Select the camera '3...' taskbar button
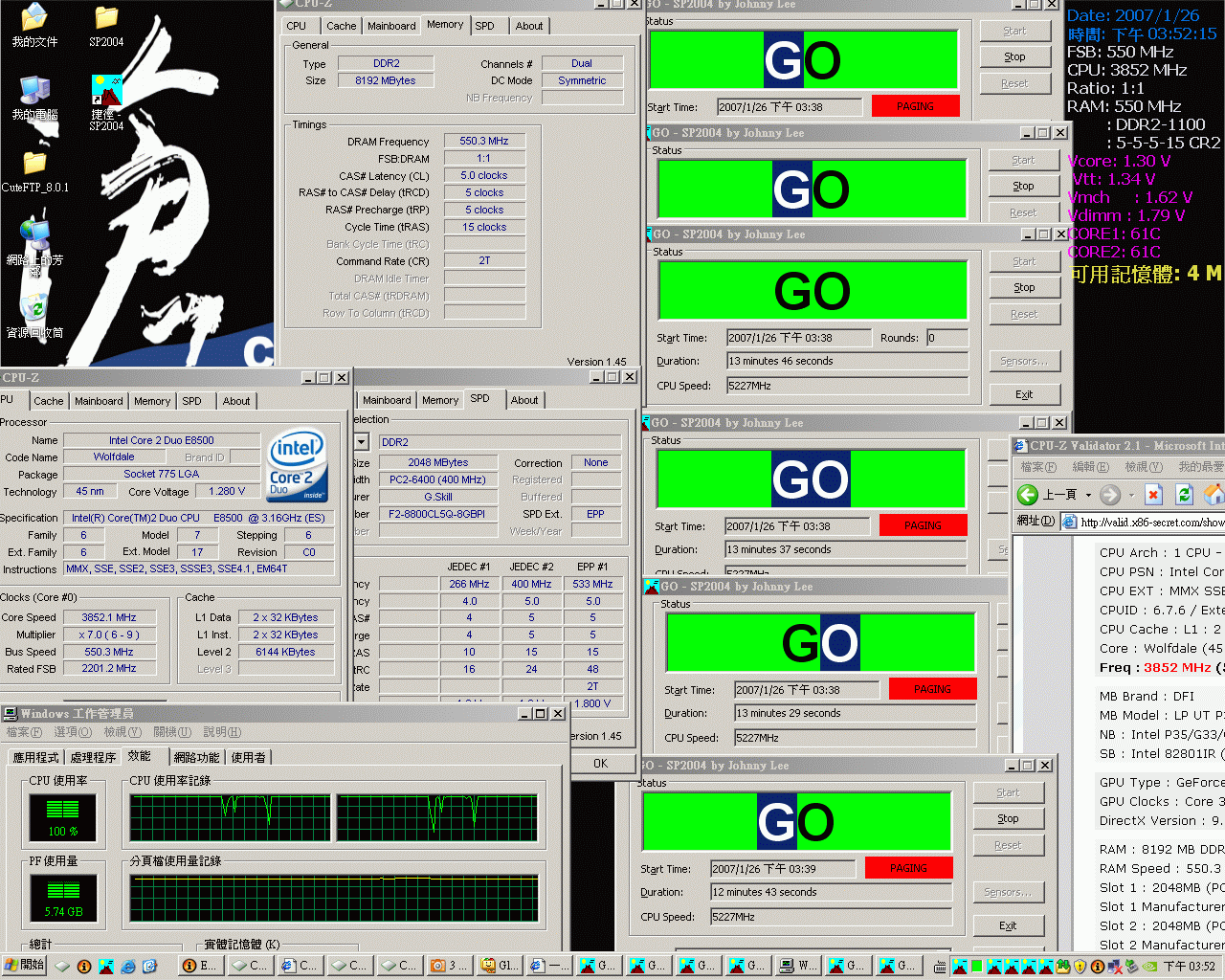The image size is (1225, 980). pyautogui.click(x=449, y=965)
